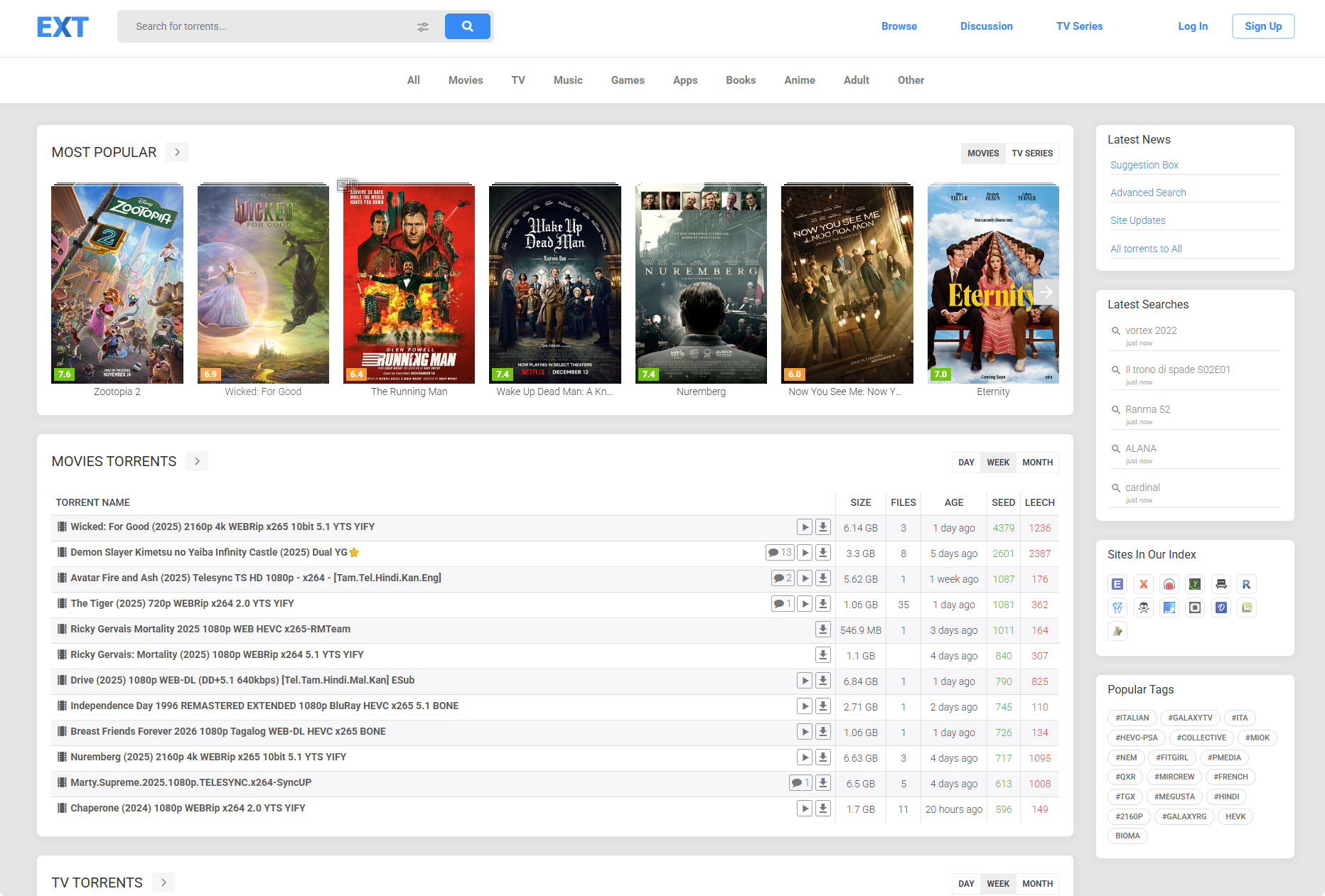Click the Sign Up button
The height and width of the screenshot is (896, 1325).
1263,26
